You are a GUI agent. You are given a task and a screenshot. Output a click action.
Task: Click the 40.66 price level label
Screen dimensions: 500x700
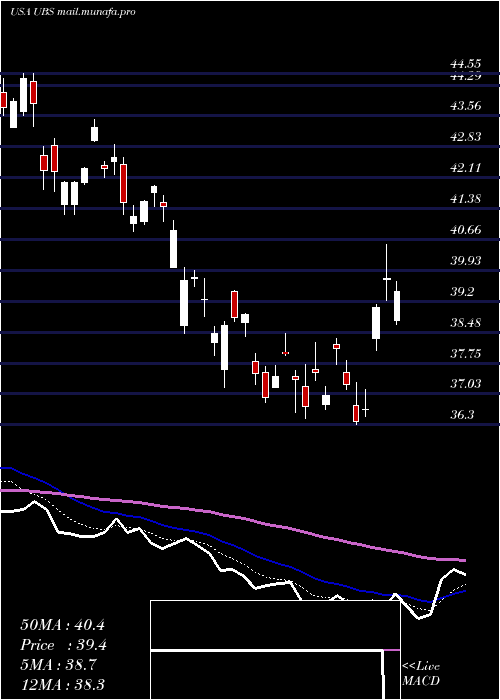tap(466, 230)
